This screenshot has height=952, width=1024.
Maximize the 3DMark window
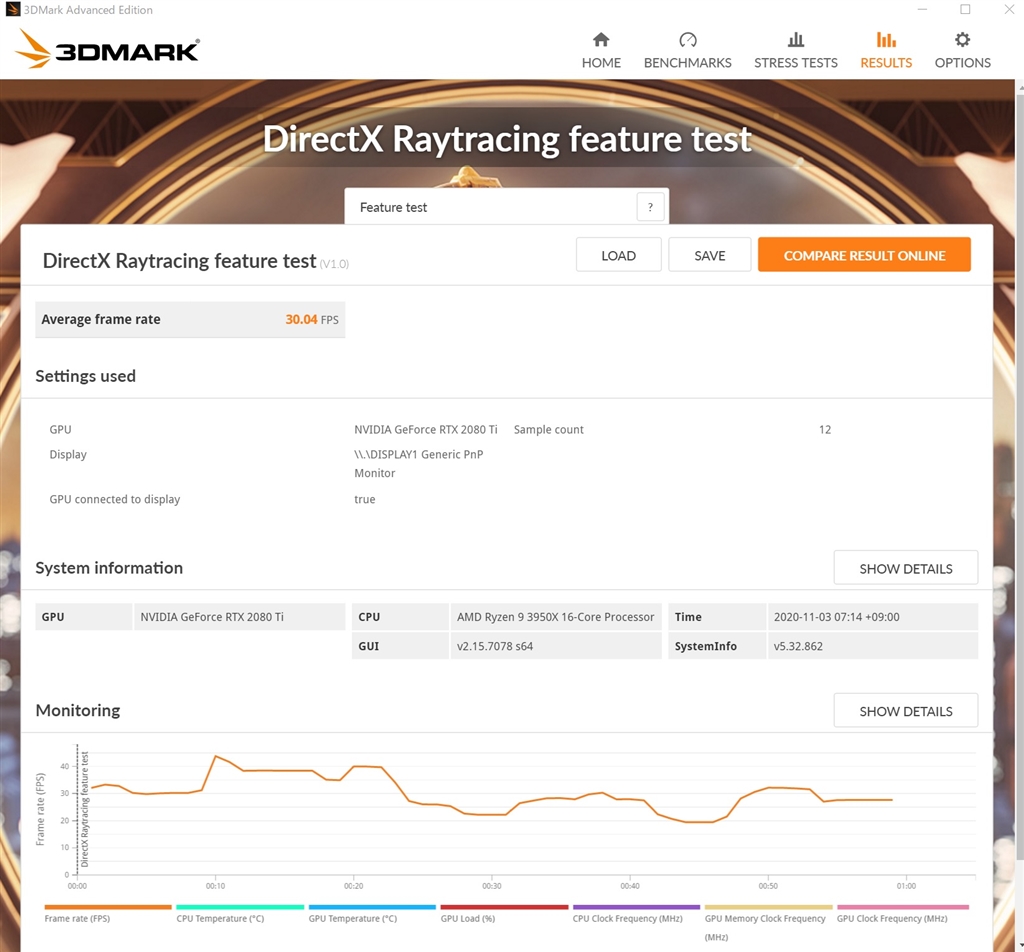[965, 9]
